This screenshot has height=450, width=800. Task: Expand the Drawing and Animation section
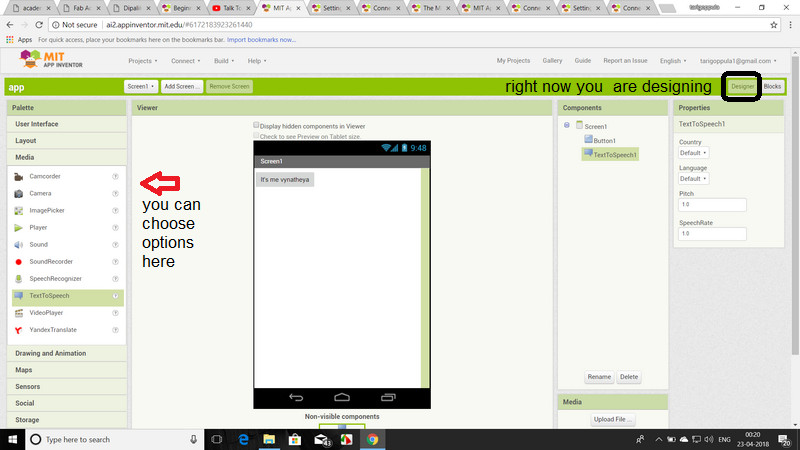[67, 353]
